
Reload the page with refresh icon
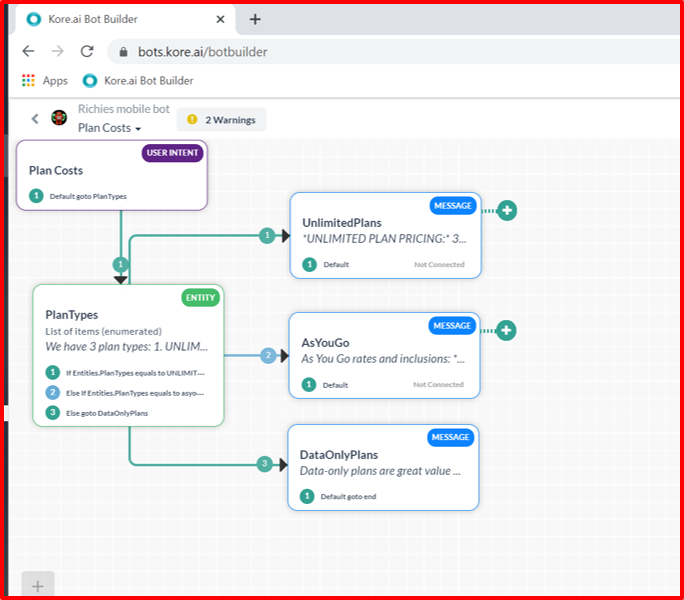[87, 51]
